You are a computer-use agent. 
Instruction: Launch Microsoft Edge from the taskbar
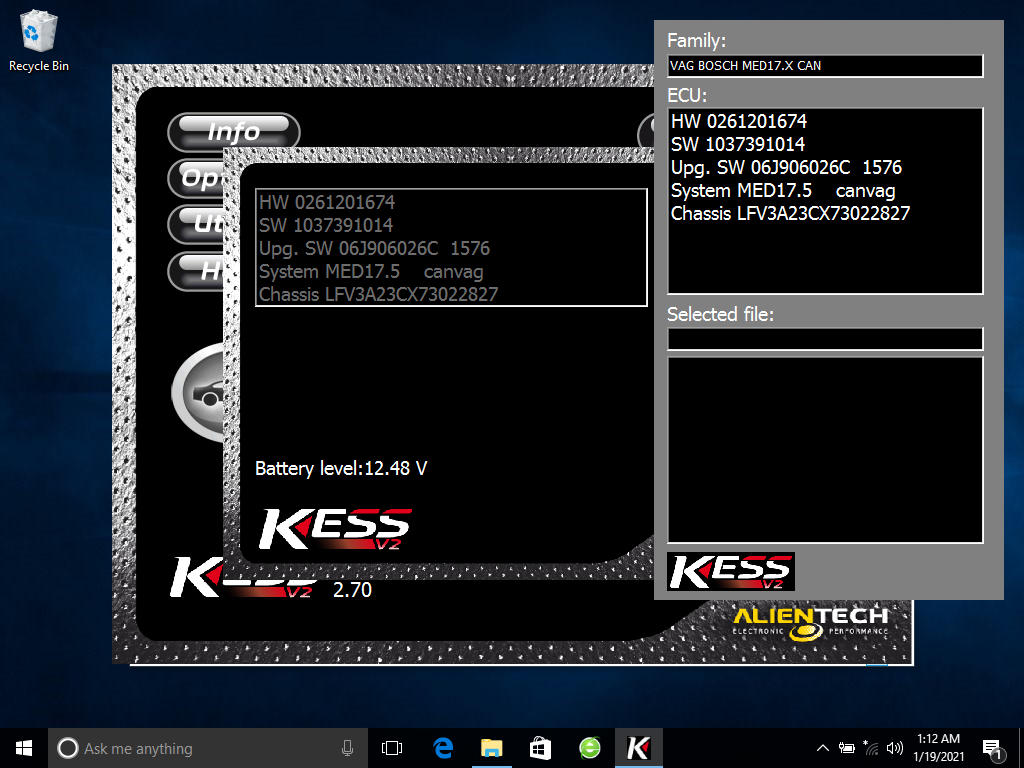(442, 747)
